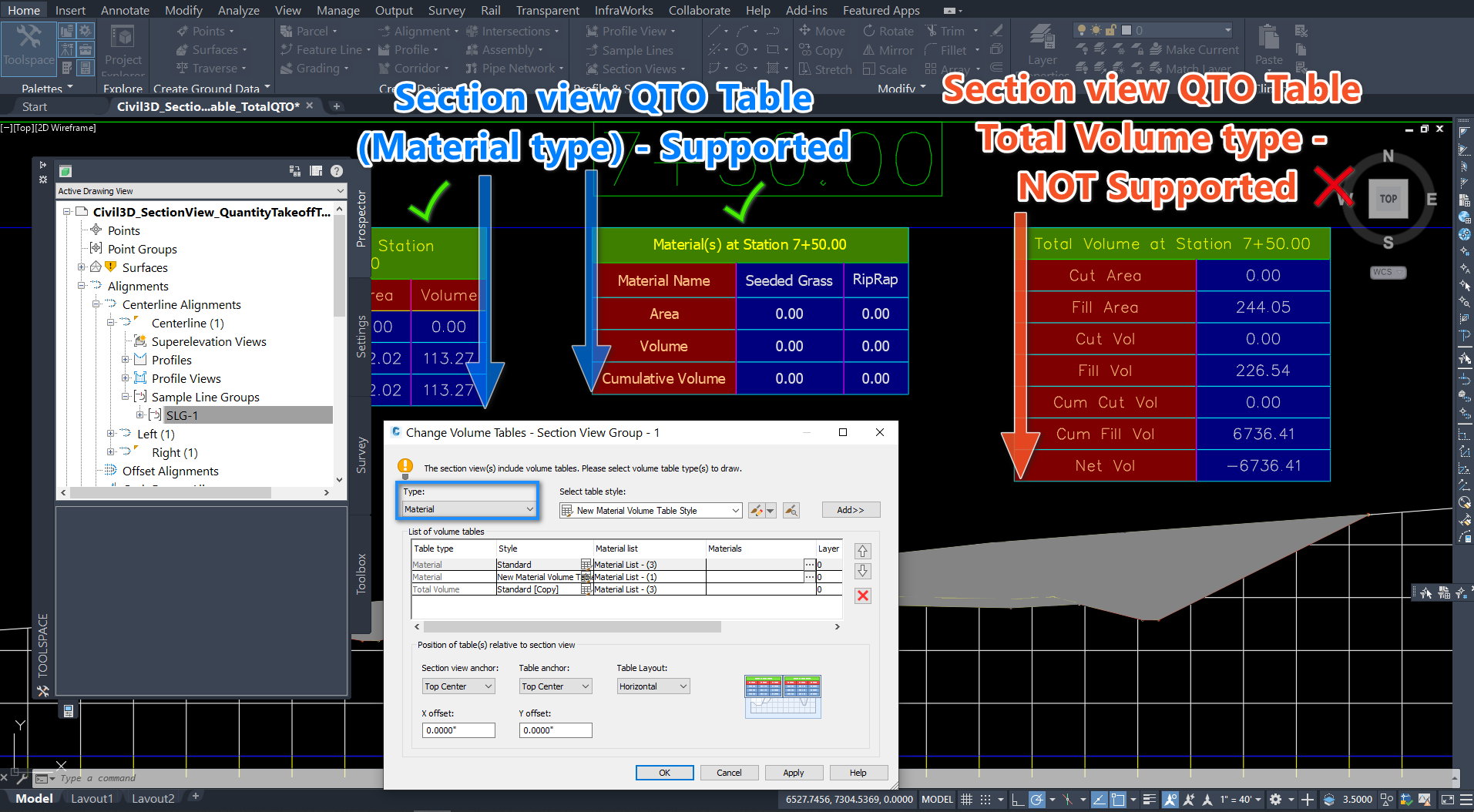This screenshot has width=1474, height=812.
Task: Toggle annotation objects visibility in status bar
Action: point(1170,800)
